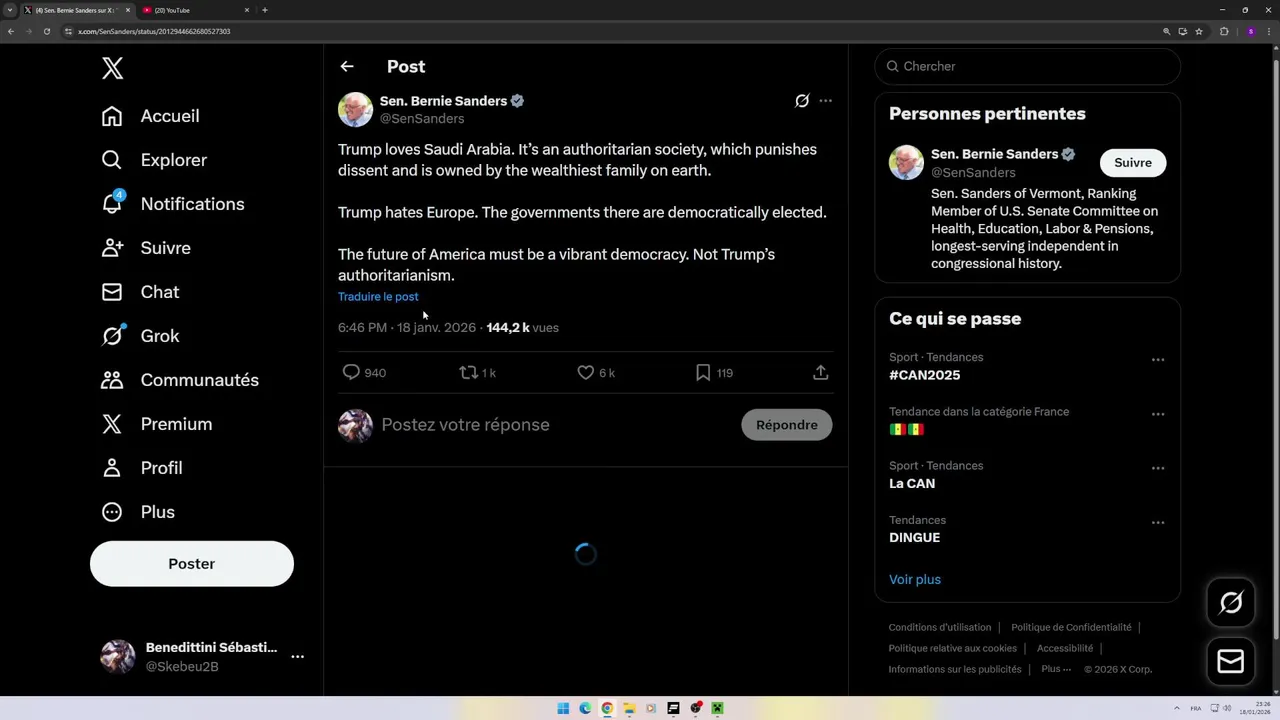Open account menu dots next to Benedittini Sébastien
This screenshot has height=720, width=1280.
pos(297,657)
